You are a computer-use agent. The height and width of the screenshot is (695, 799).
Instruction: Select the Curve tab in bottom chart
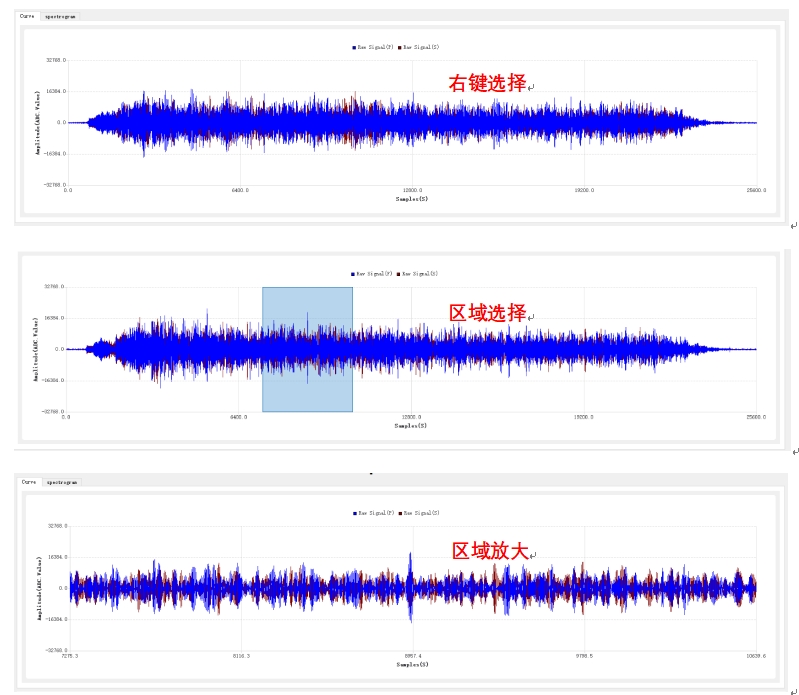click(29, 482)
